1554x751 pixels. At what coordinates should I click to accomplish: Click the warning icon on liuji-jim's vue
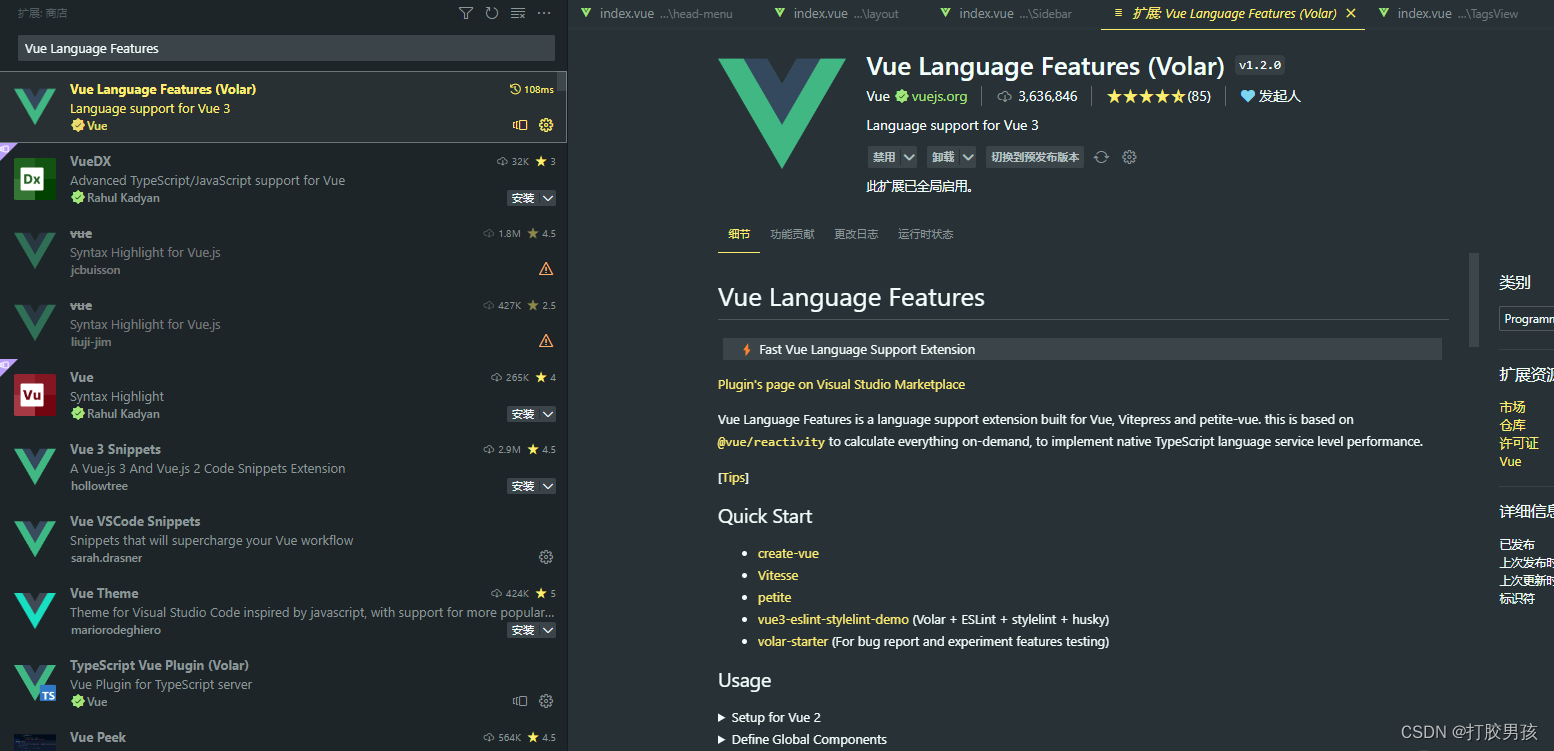point(546,341)
